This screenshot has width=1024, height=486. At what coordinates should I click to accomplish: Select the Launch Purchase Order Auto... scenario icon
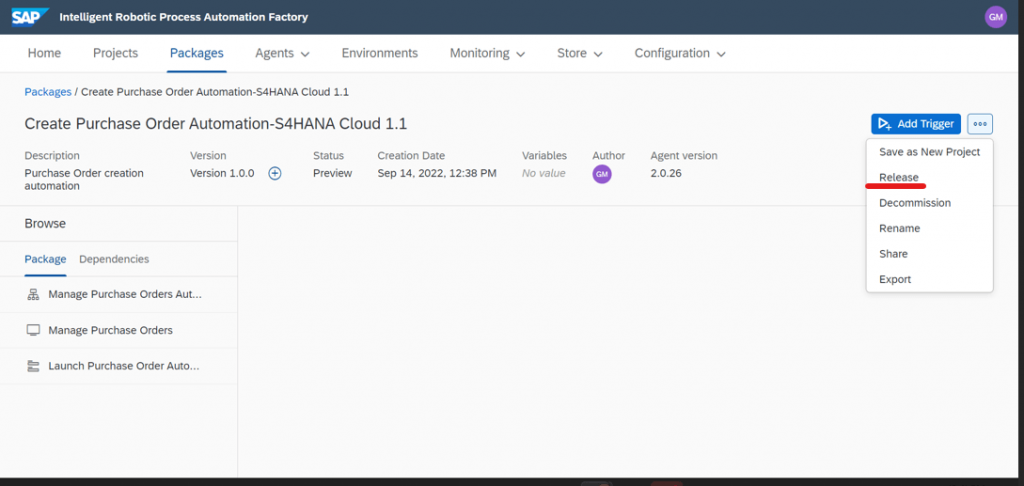(33, 366)
